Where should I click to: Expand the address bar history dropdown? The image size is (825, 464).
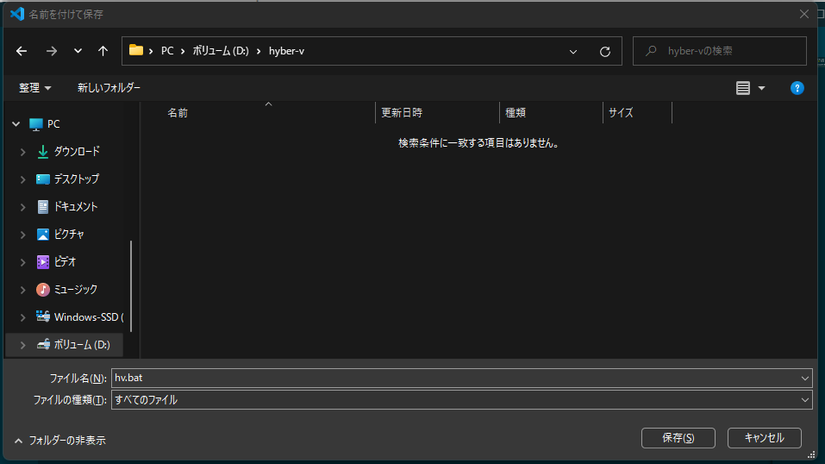(573, 52)
